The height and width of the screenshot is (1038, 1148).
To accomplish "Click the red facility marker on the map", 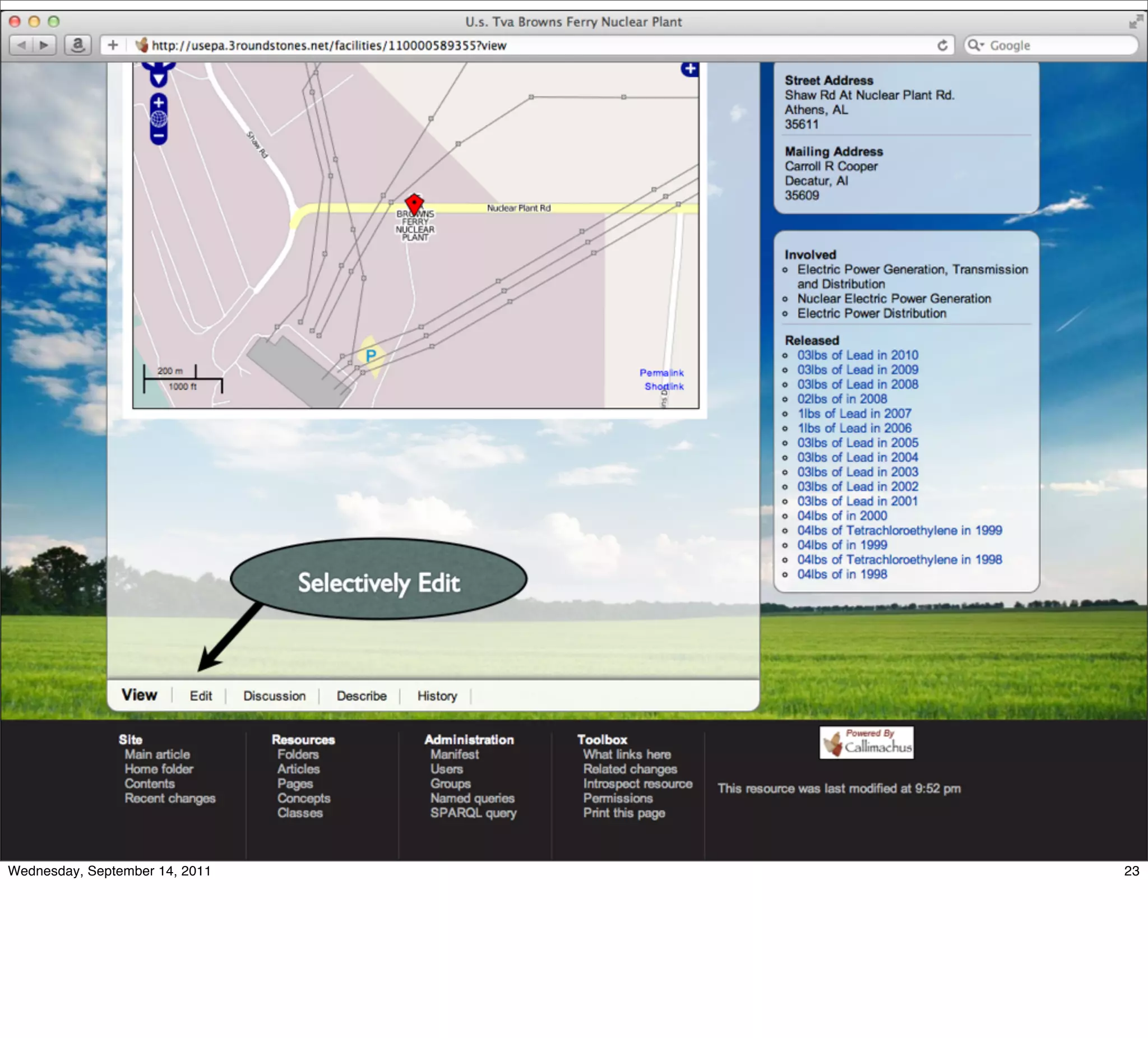I will coord(414,203).
